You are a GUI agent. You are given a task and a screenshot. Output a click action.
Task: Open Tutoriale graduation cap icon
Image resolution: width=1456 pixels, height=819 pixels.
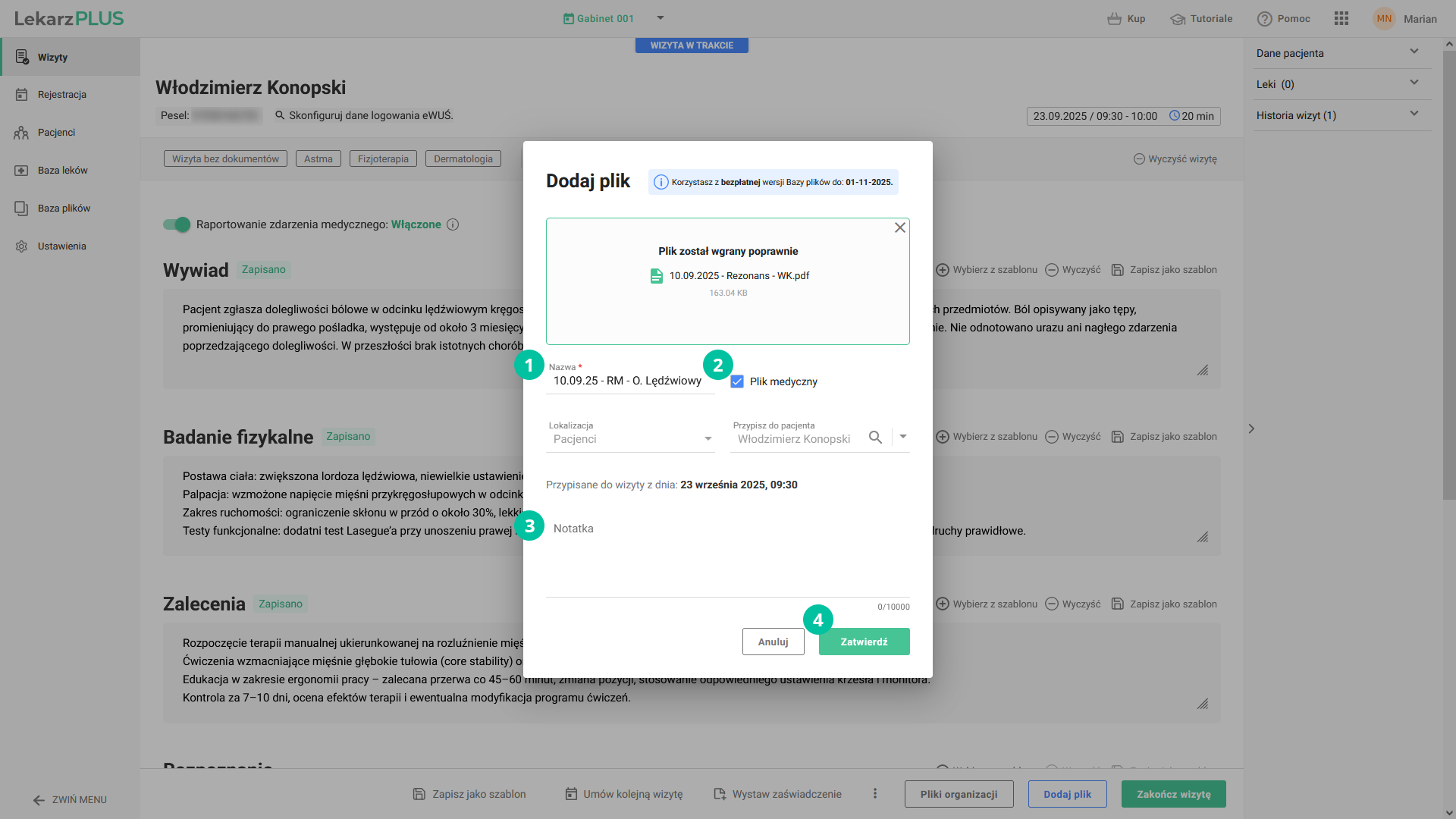(x=1177, y=19)
